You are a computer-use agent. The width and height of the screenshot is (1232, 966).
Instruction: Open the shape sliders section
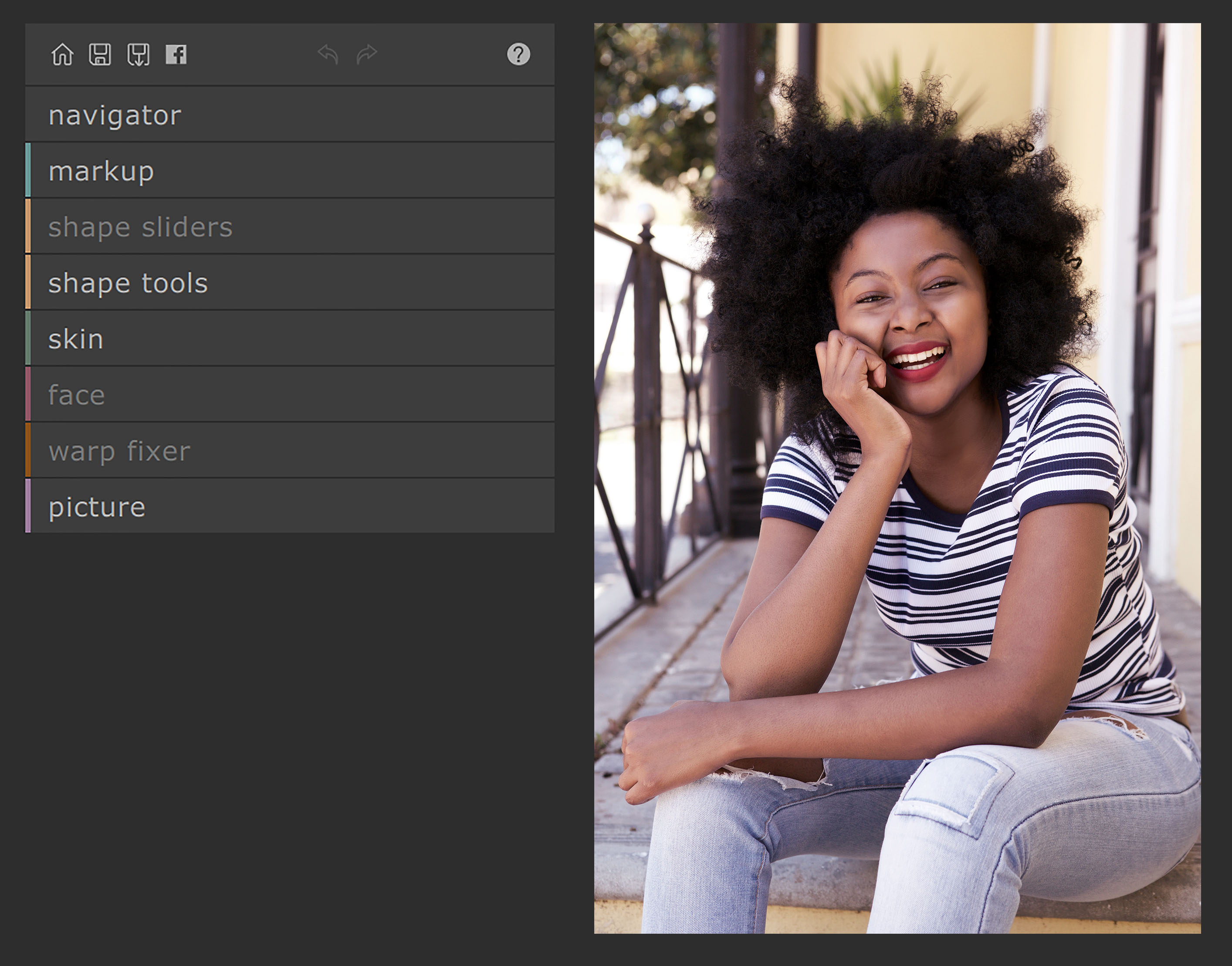(x=289, y=227)
